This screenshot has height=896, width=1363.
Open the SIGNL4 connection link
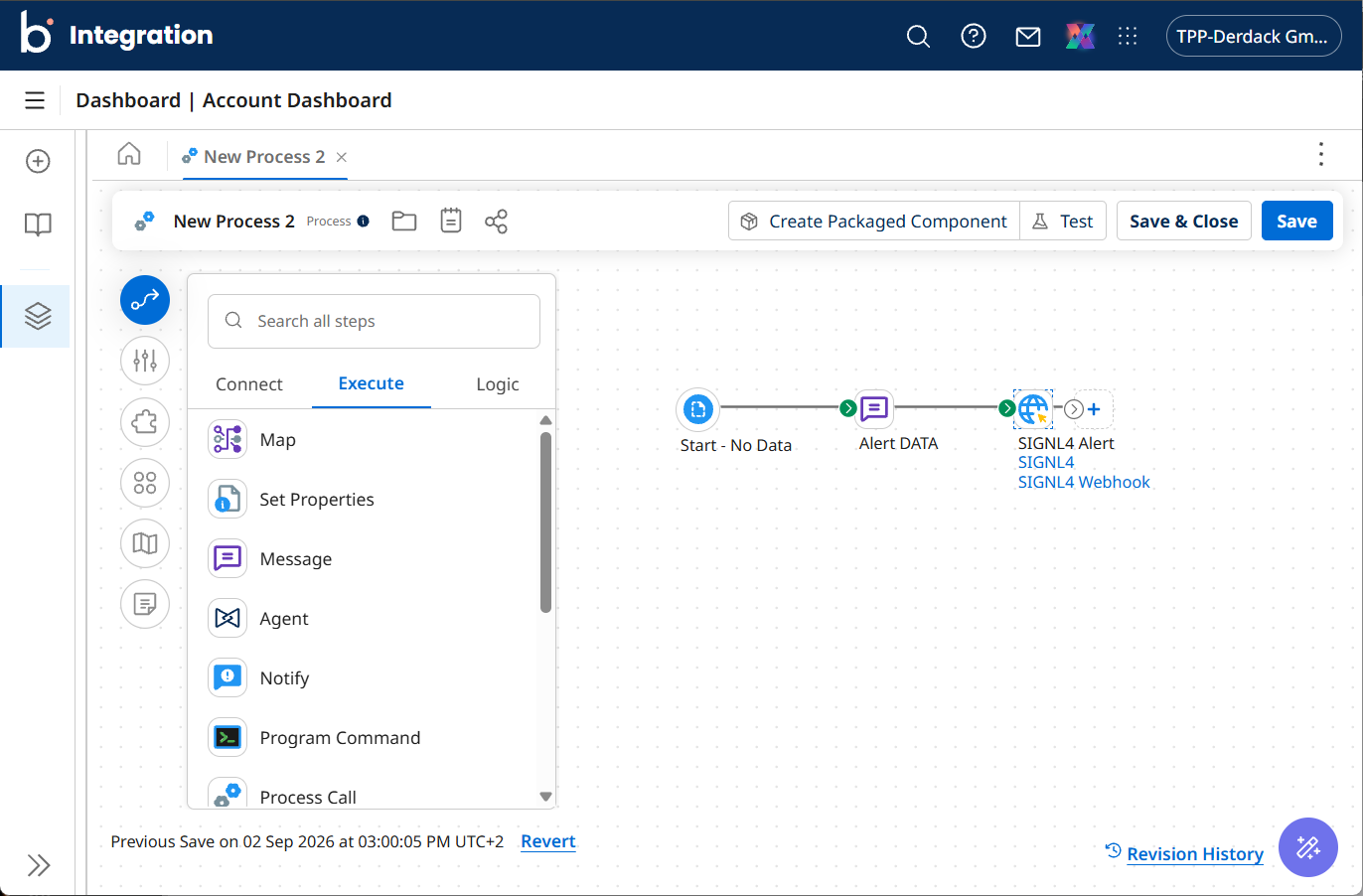(1046, 462)
